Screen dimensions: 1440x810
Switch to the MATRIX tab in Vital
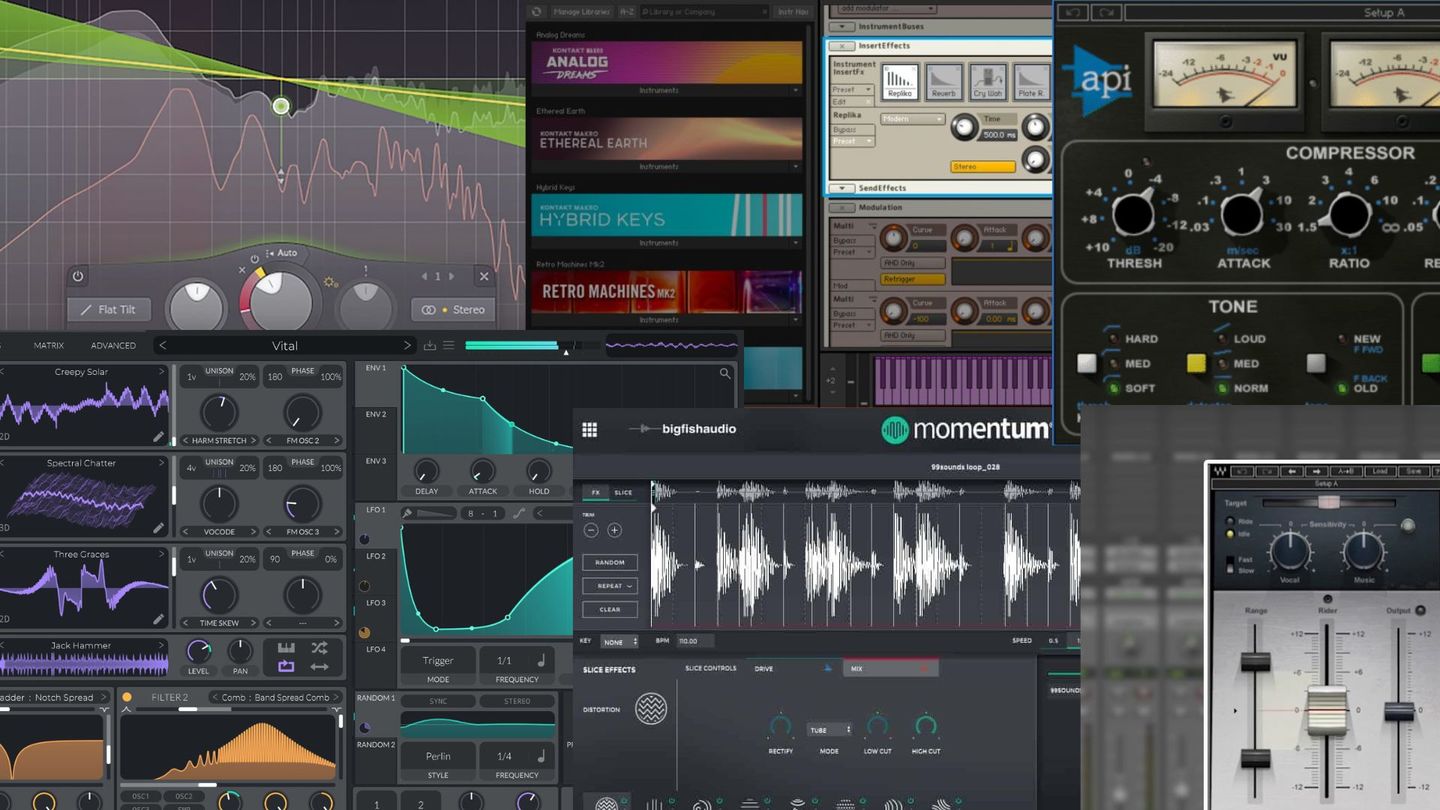(x=49, y=346)
